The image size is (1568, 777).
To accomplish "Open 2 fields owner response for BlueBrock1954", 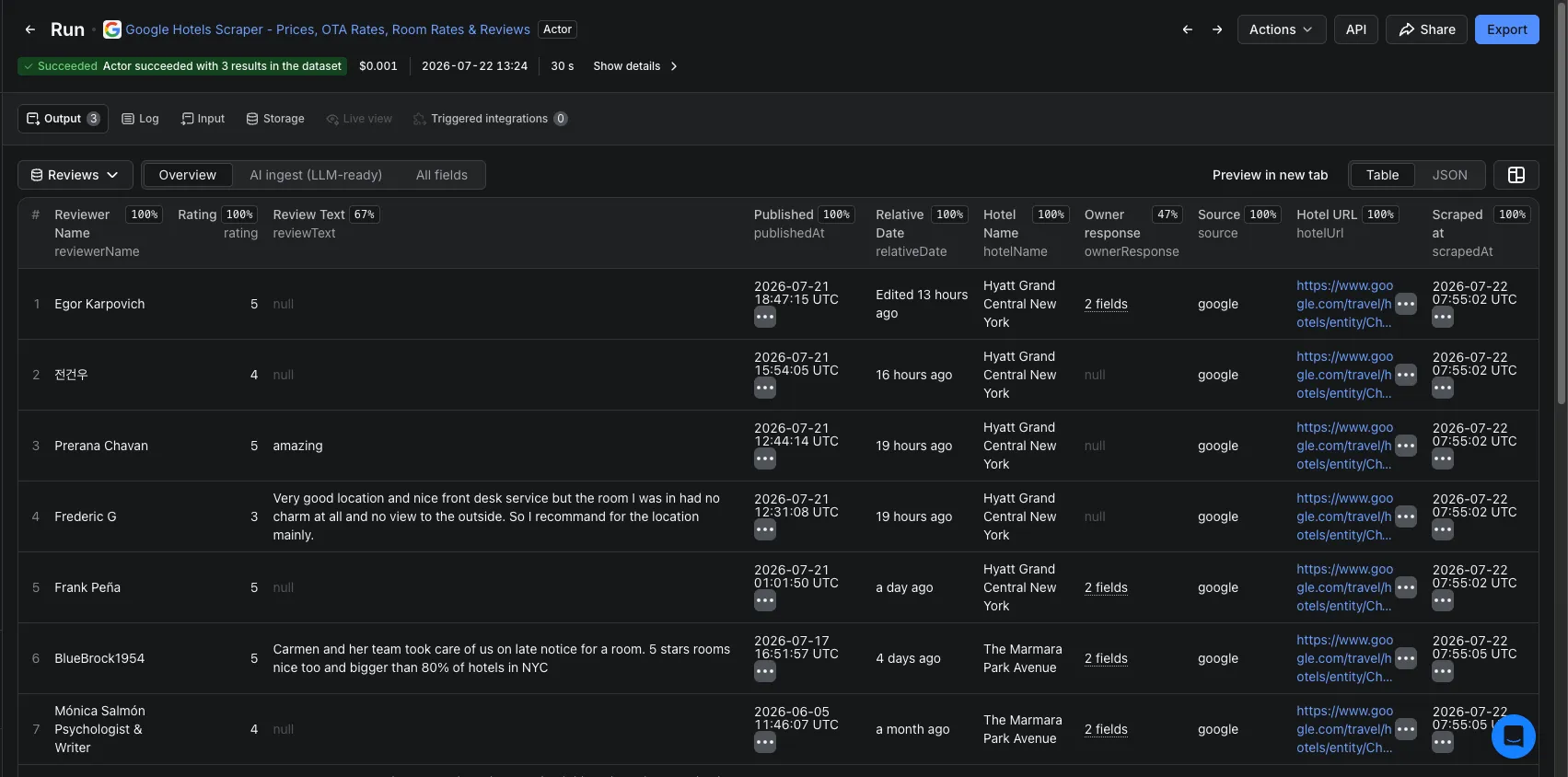I will coord(1106,658).
